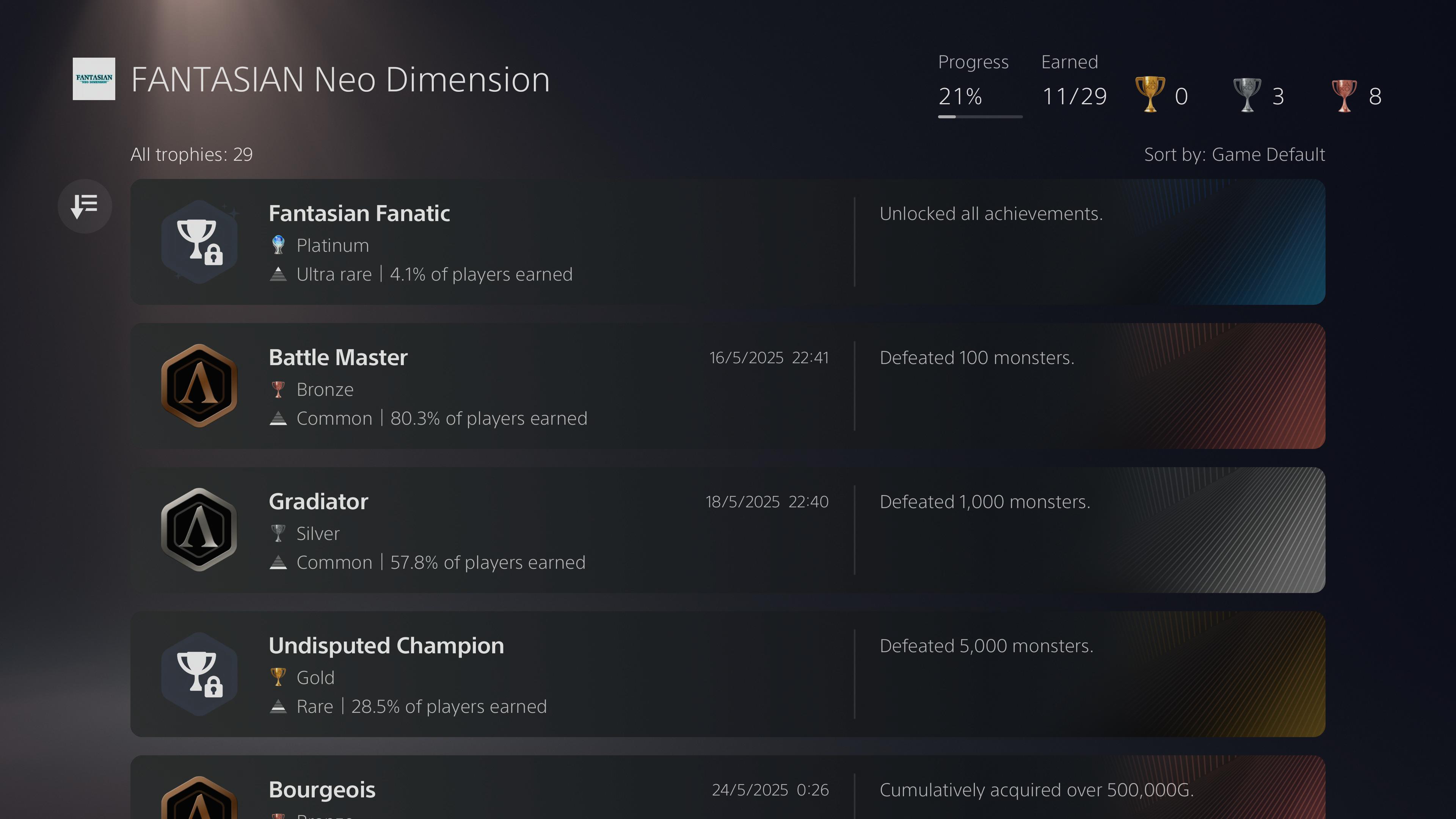Select the silver trophy count icon

[1247, 95]
